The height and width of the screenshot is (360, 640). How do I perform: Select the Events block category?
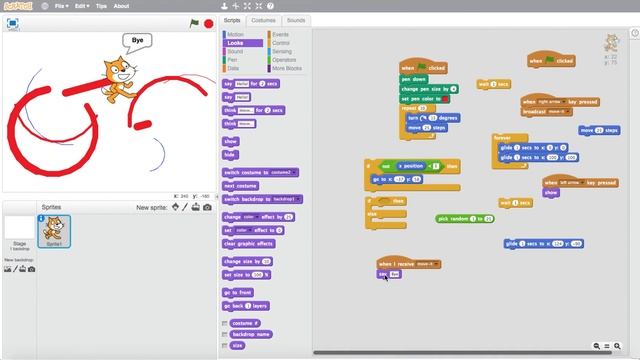tap(280, 34)
